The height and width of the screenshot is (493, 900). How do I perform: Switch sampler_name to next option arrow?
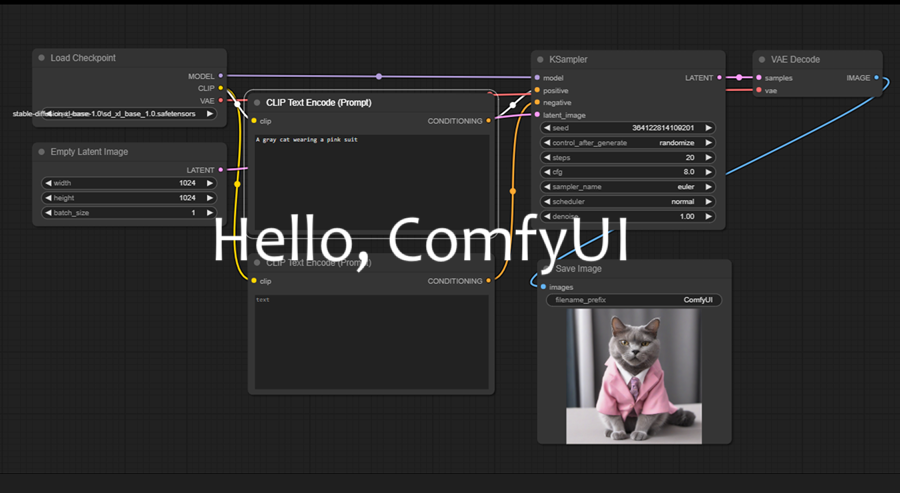pyautogui.click(x=709, y=187)
